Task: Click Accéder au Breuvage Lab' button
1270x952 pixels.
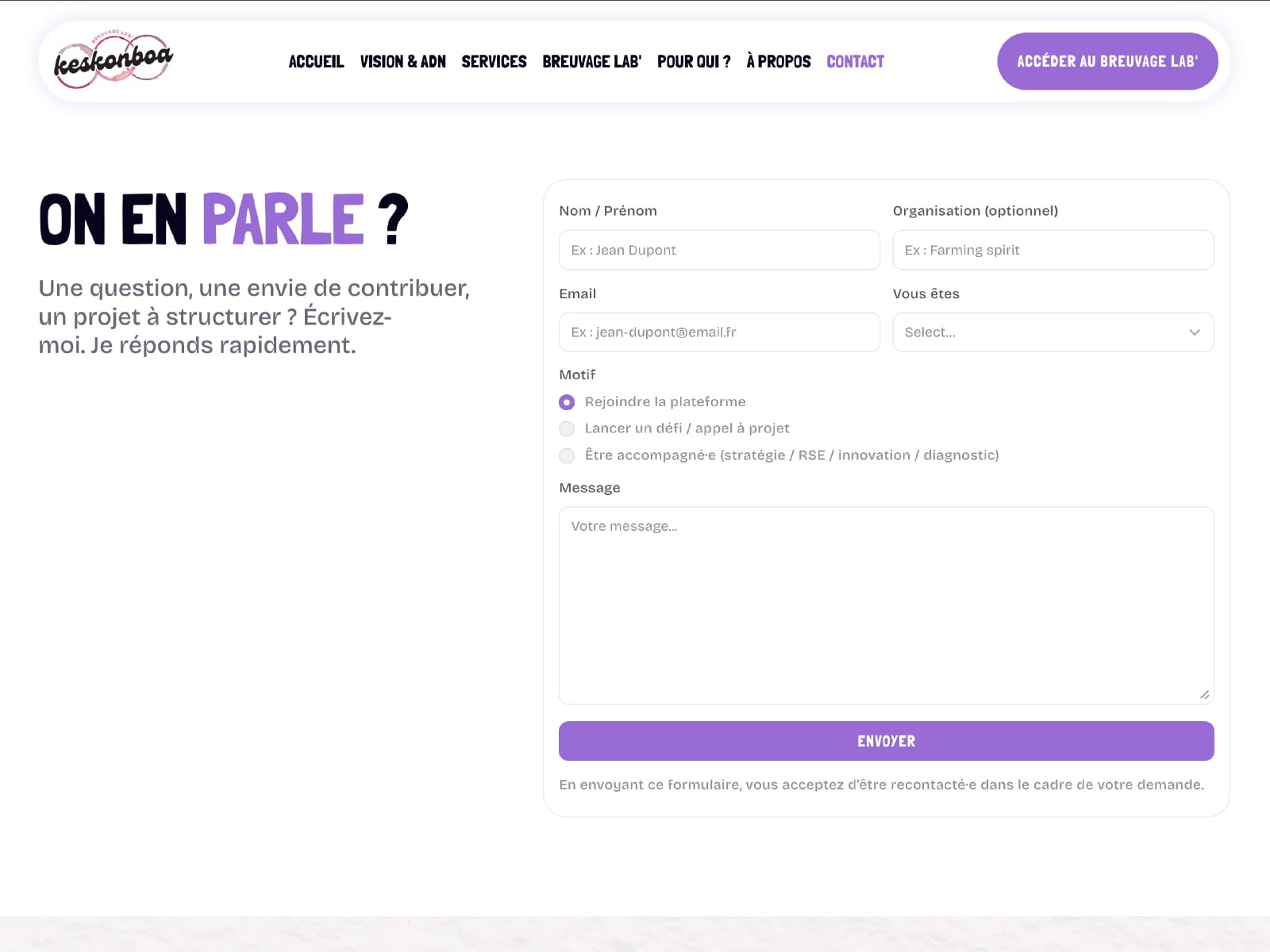Action: click(1107, 61)
